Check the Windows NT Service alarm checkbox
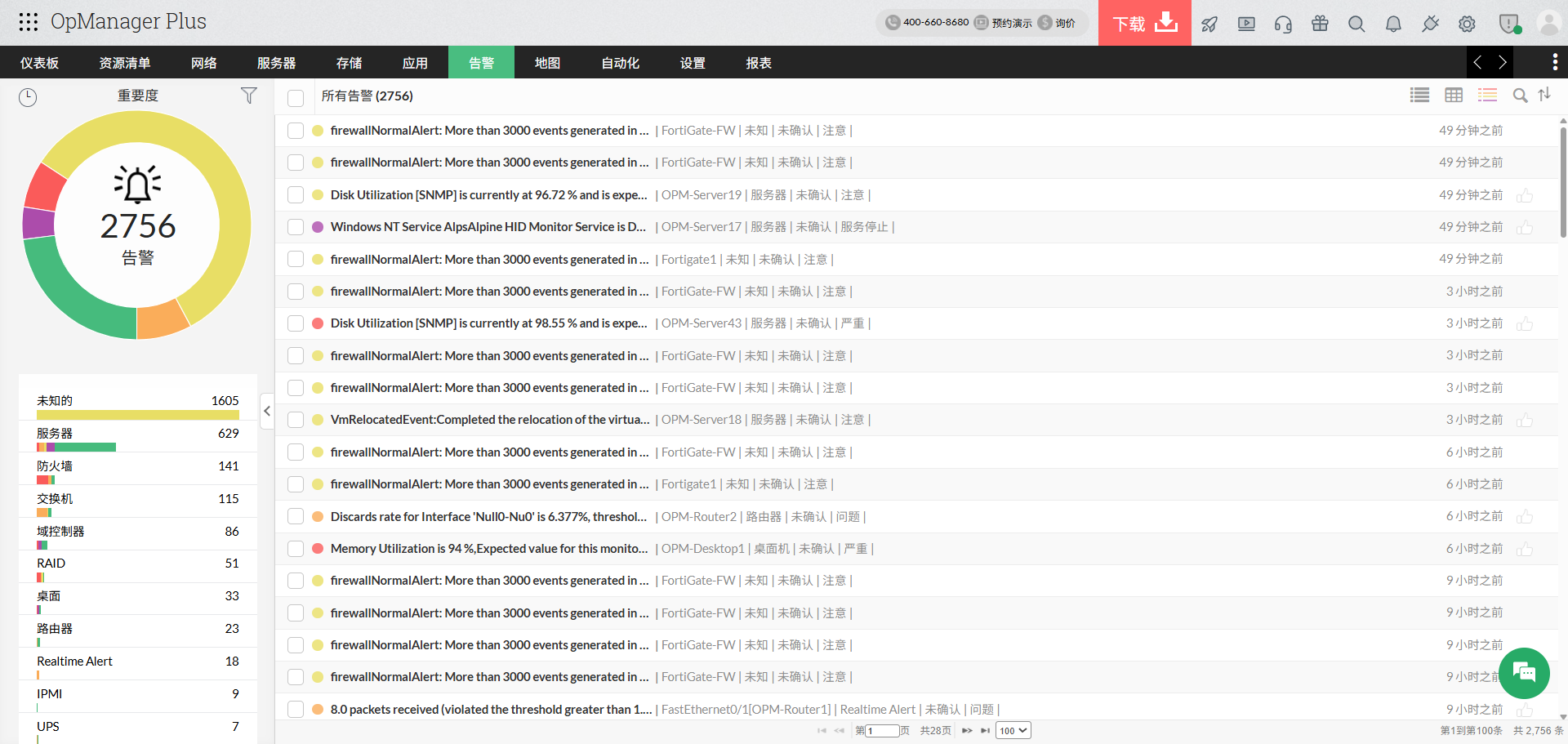 click(296, 227)
